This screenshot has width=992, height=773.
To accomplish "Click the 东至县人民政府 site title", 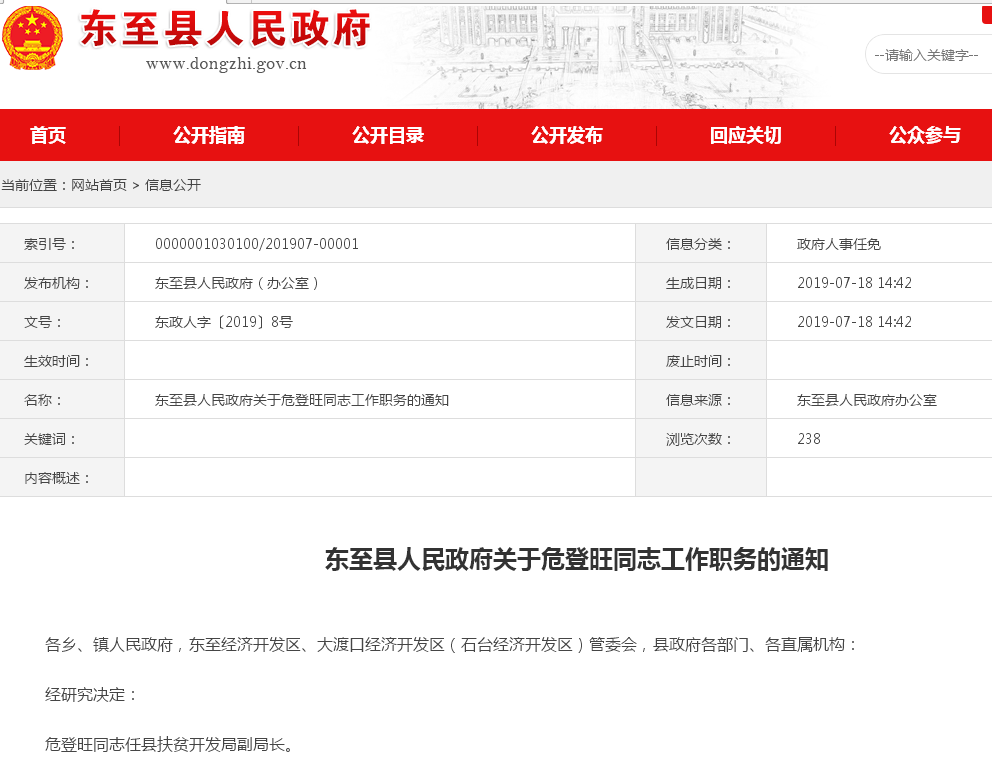I will pyautogui.click(x=225, y=29).
